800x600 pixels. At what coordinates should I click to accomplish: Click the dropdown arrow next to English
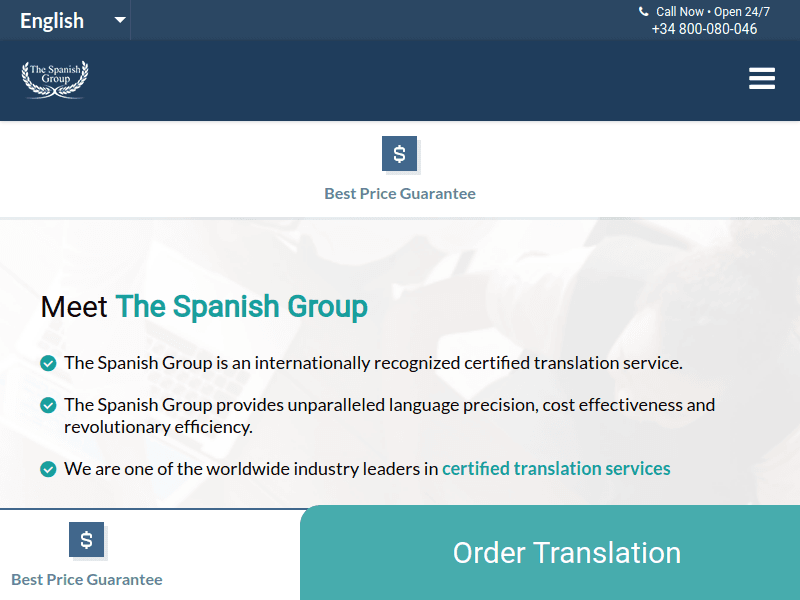[119, 20]
